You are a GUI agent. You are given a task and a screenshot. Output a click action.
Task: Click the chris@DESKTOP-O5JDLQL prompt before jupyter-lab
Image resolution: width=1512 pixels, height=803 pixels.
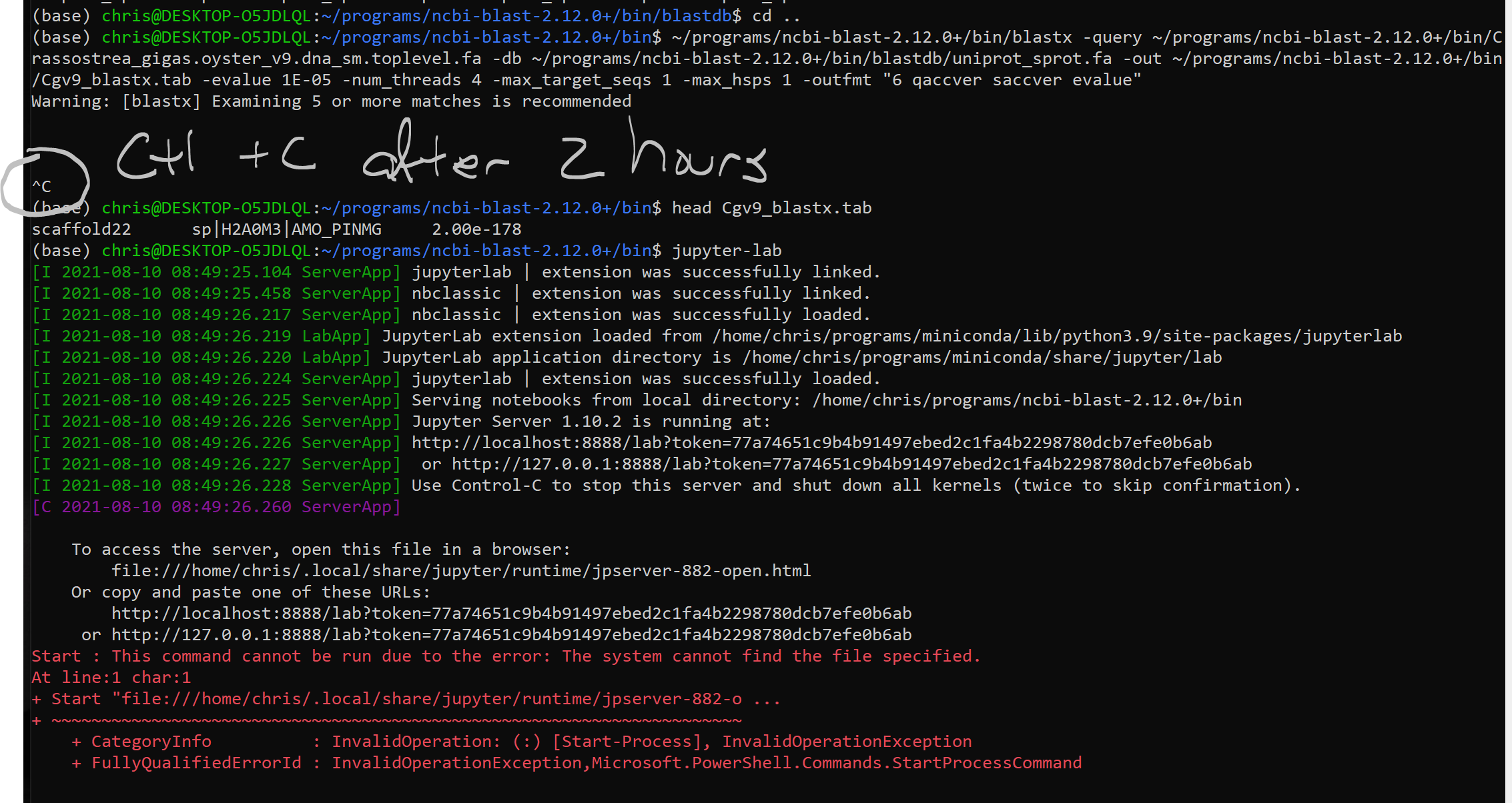tap(206, 251)
